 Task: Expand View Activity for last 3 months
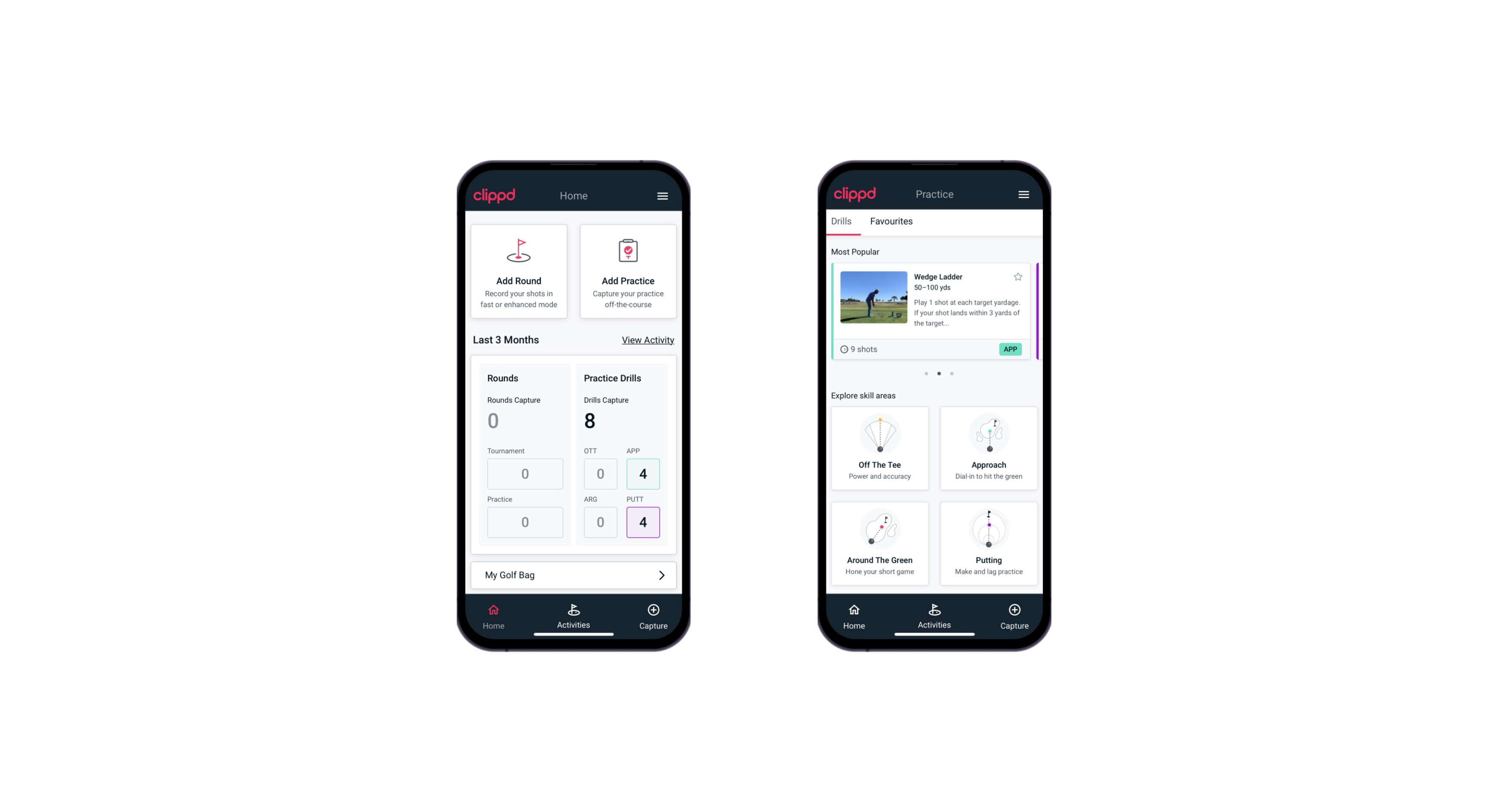point(647,340)
